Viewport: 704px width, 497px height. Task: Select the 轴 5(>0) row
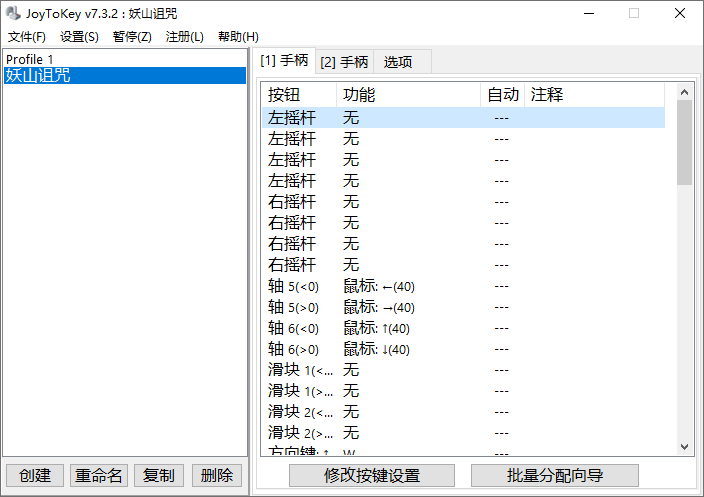(463, 307)
